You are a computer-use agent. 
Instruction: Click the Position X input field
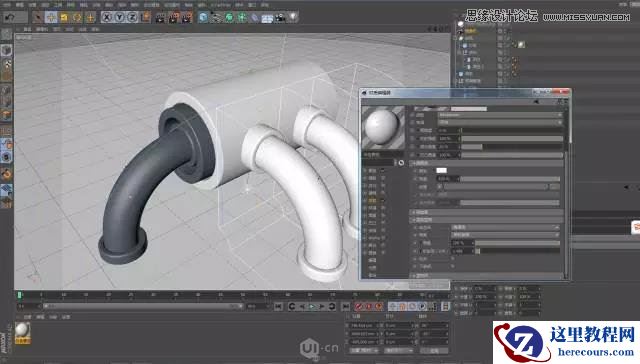click(x=363, y=326)
